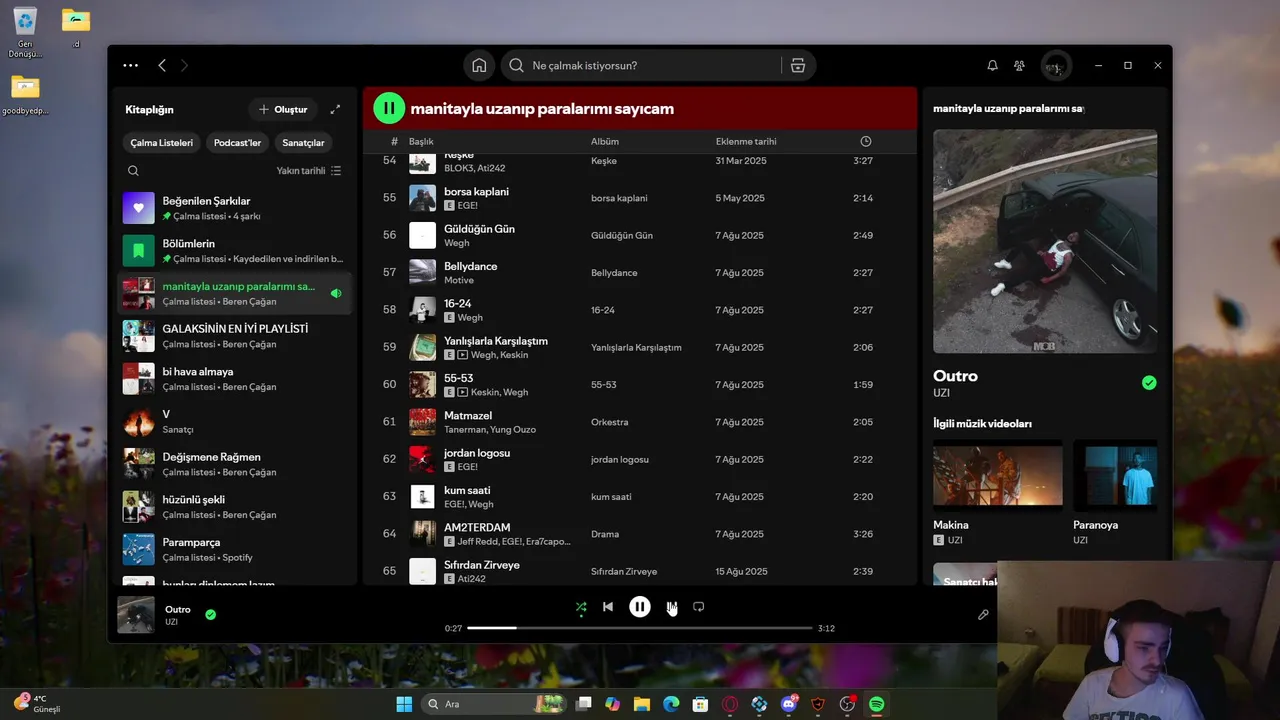Open the profile avatar menu

(x=1055, y=66)
